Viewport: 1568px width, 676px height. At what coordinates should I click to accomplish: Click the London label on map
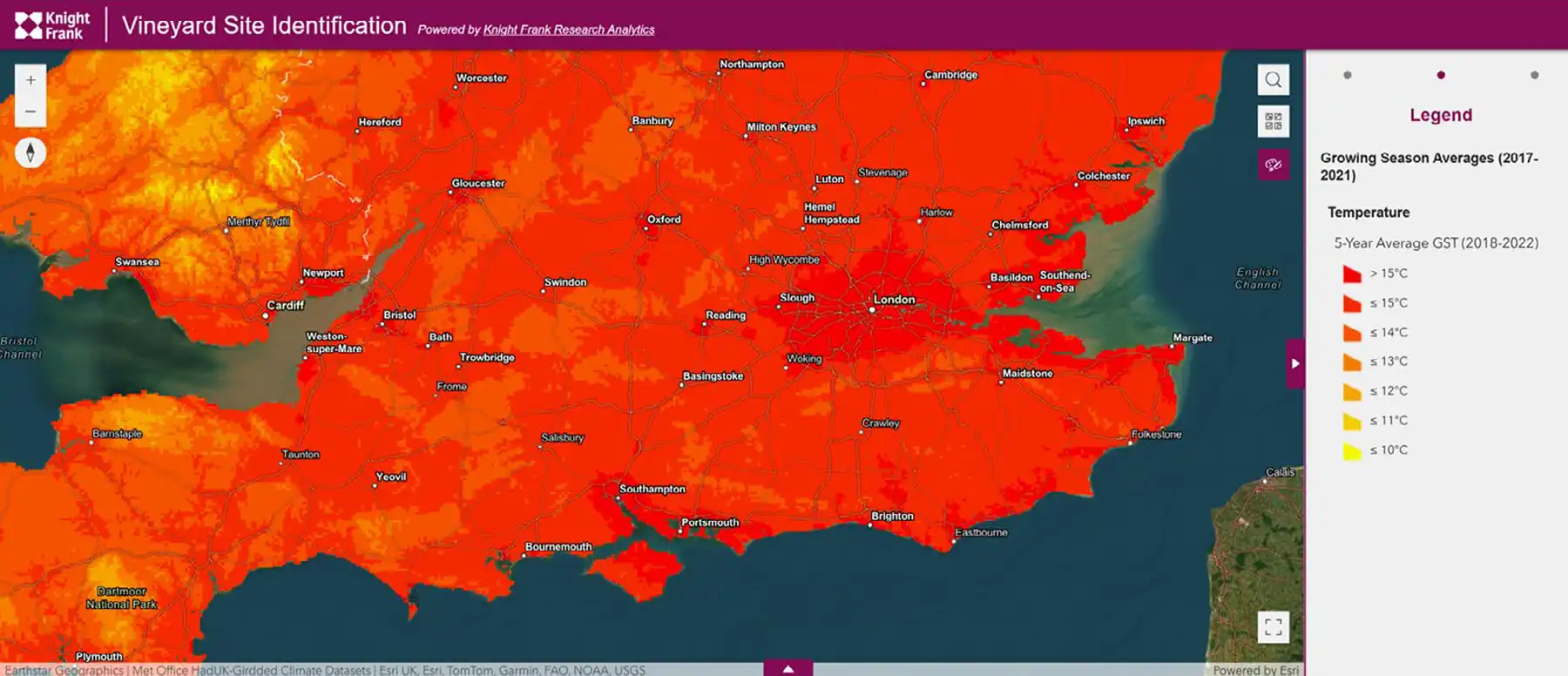[895, 300]
